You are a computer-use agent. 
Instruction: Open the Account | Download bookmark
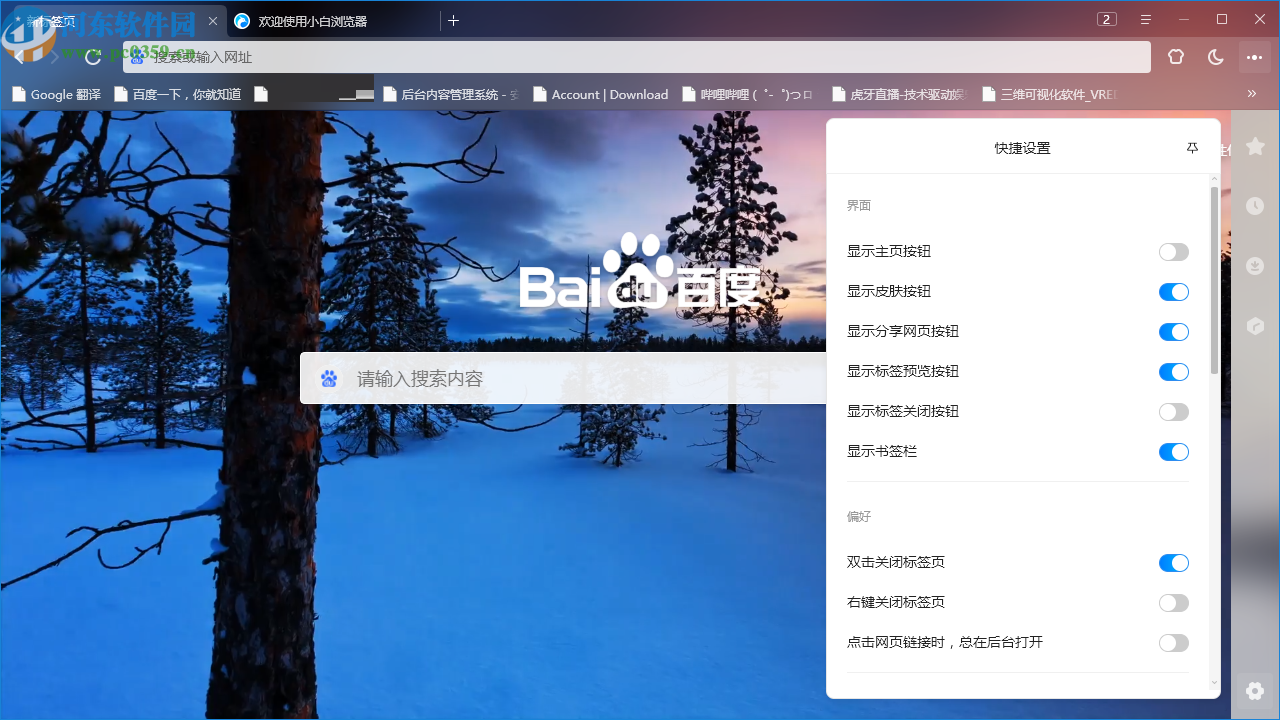click(x=600, y=93)
